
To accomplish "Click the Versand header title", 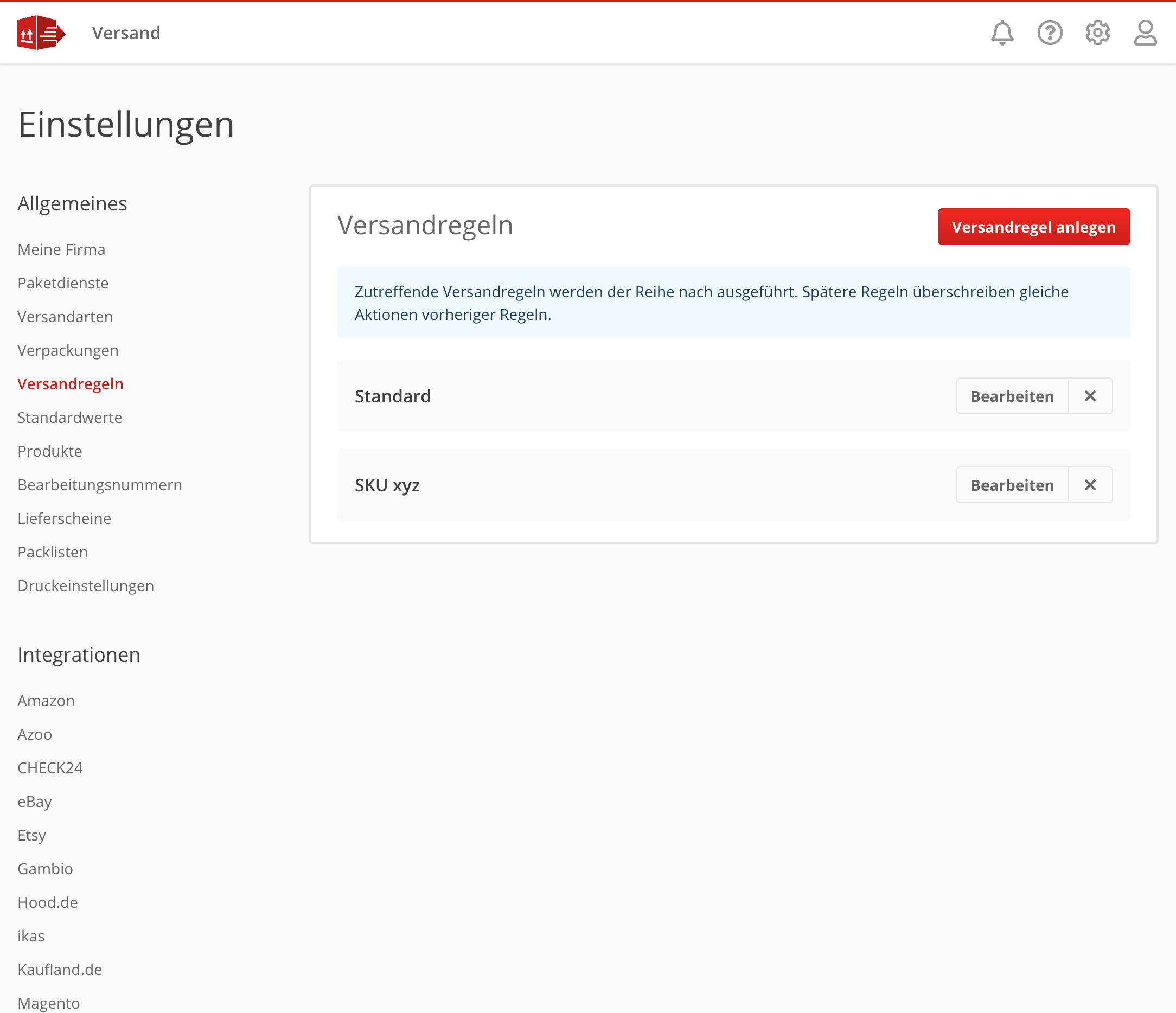I will click(126, 33).
